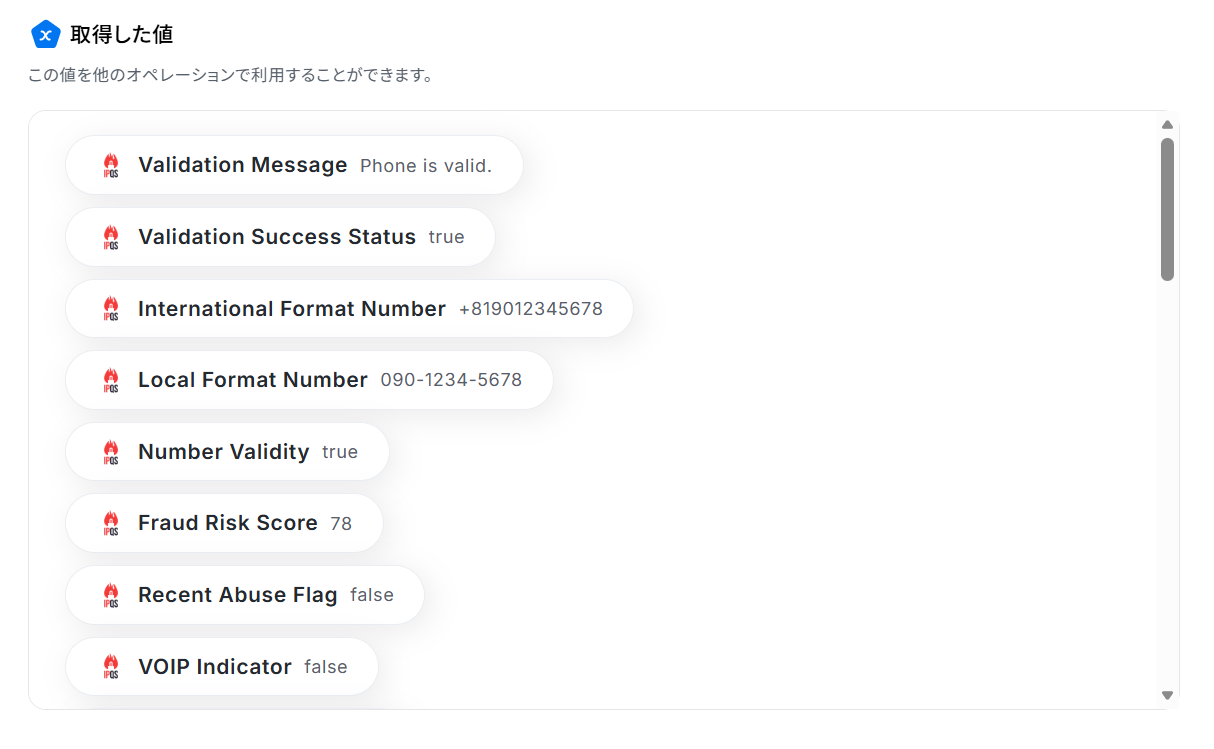Viewport: 1214px width, 749px height.
Task: Choose the VOIP Indicator false value
Action: click(x=325, y=667)
